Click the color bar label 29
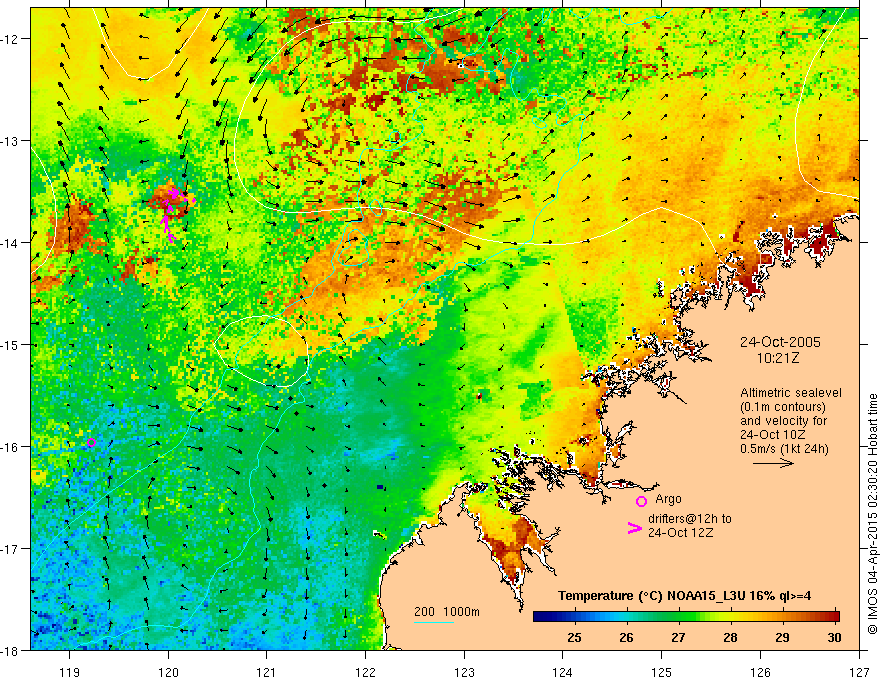Image resolution: width=880 pixels, height=680 pixels. [782, 637]
